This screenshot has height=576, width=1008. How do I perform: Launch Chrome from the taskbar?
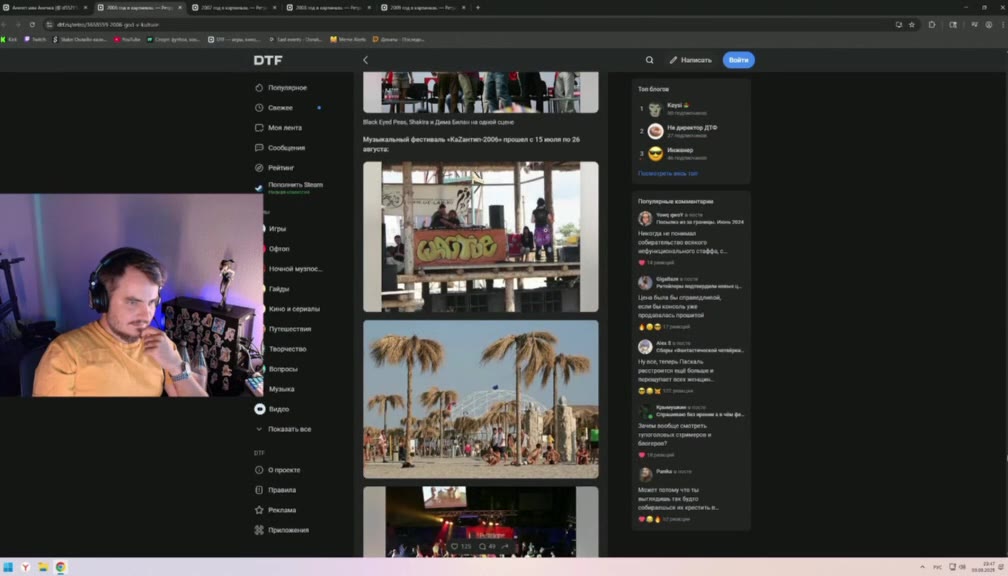click(60, 567)
